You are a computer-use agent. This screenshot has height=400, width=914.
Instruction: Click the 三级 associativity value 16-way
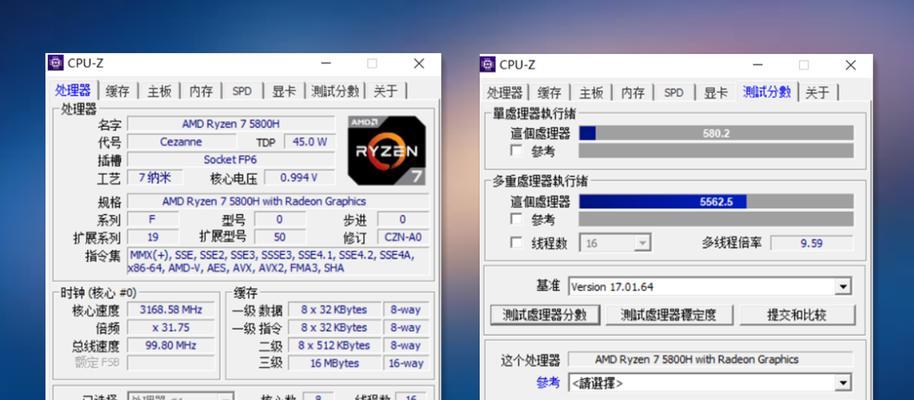406,363
